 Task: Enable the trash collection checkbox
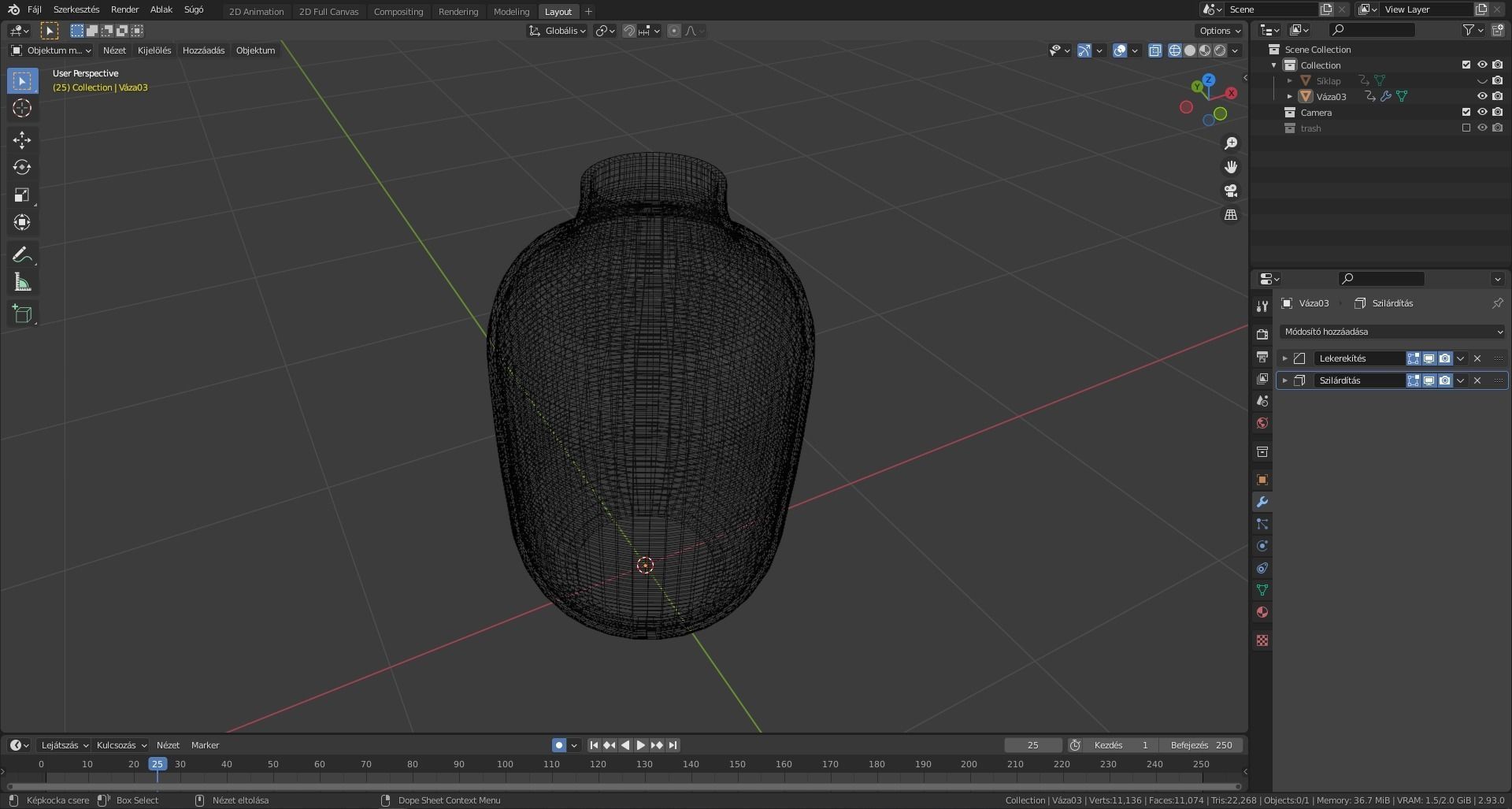click(1466, 128)
